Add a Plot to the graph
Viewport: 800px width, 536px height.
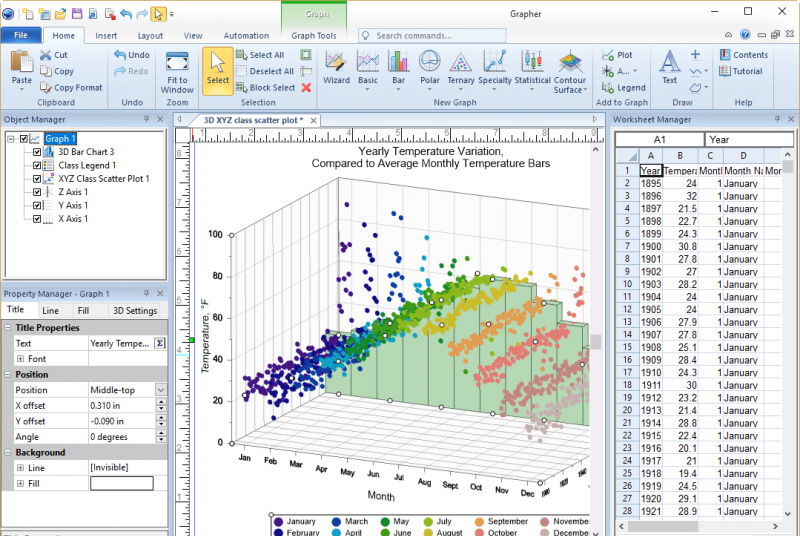pyautogui.click(x=617, y=55)
